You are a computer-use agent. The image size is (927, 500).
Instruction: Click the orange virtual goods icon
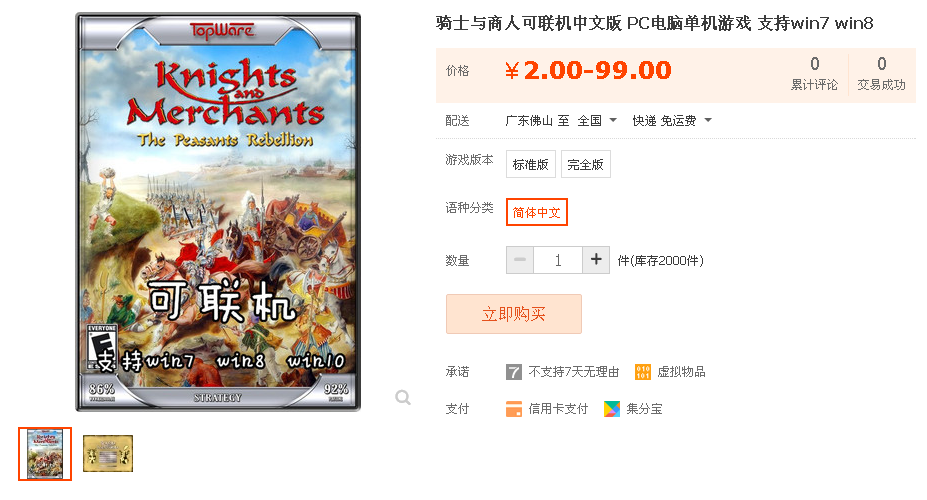pos(643,372)
